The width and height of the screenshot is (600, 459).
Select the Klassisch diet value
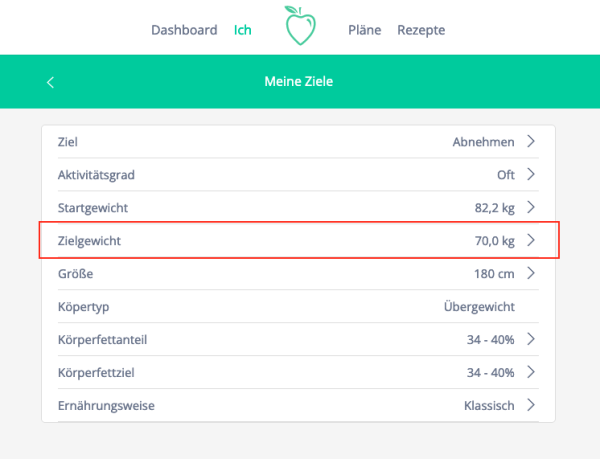click(489, 405)
